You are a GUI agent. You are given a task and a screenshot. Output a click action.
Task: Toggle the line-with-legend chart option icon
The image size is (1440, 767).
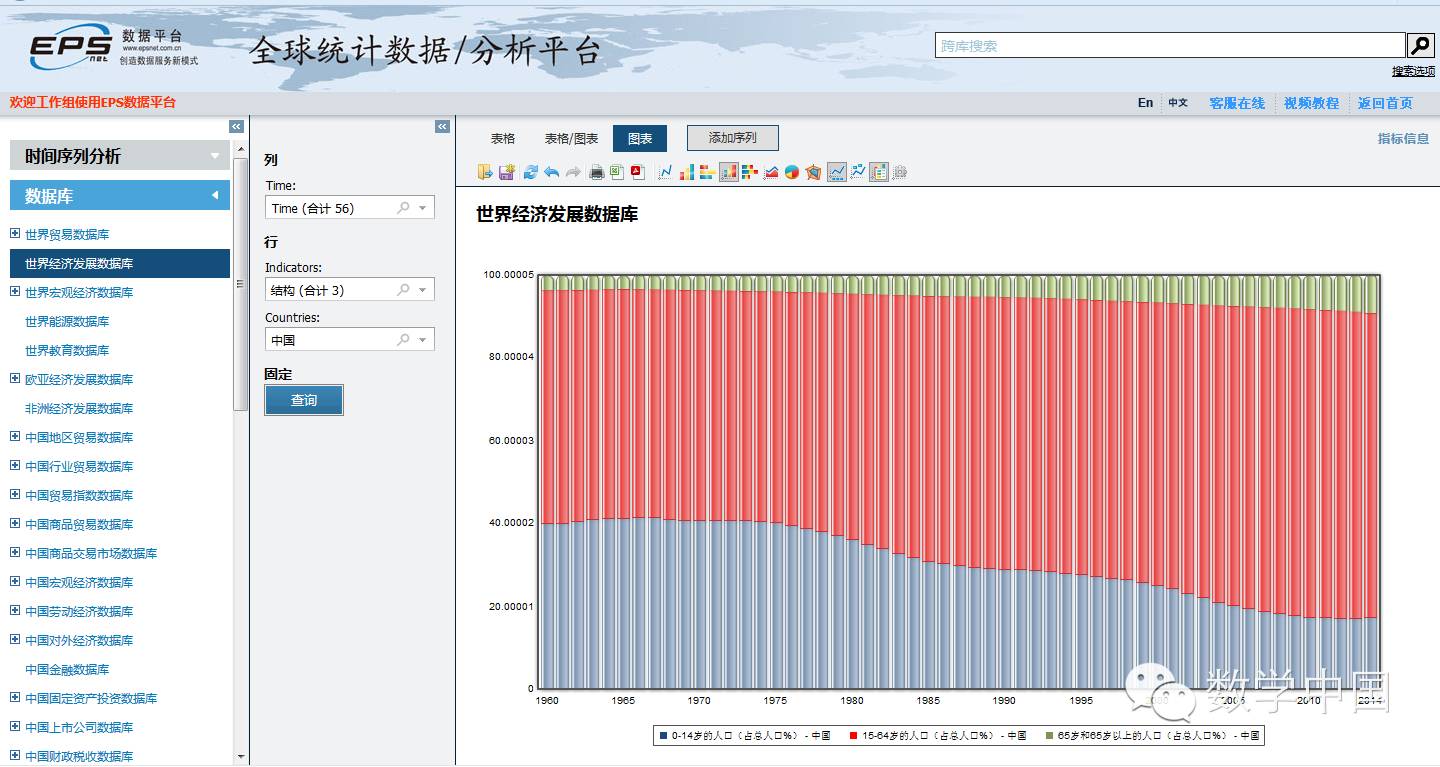coord(837,172)
